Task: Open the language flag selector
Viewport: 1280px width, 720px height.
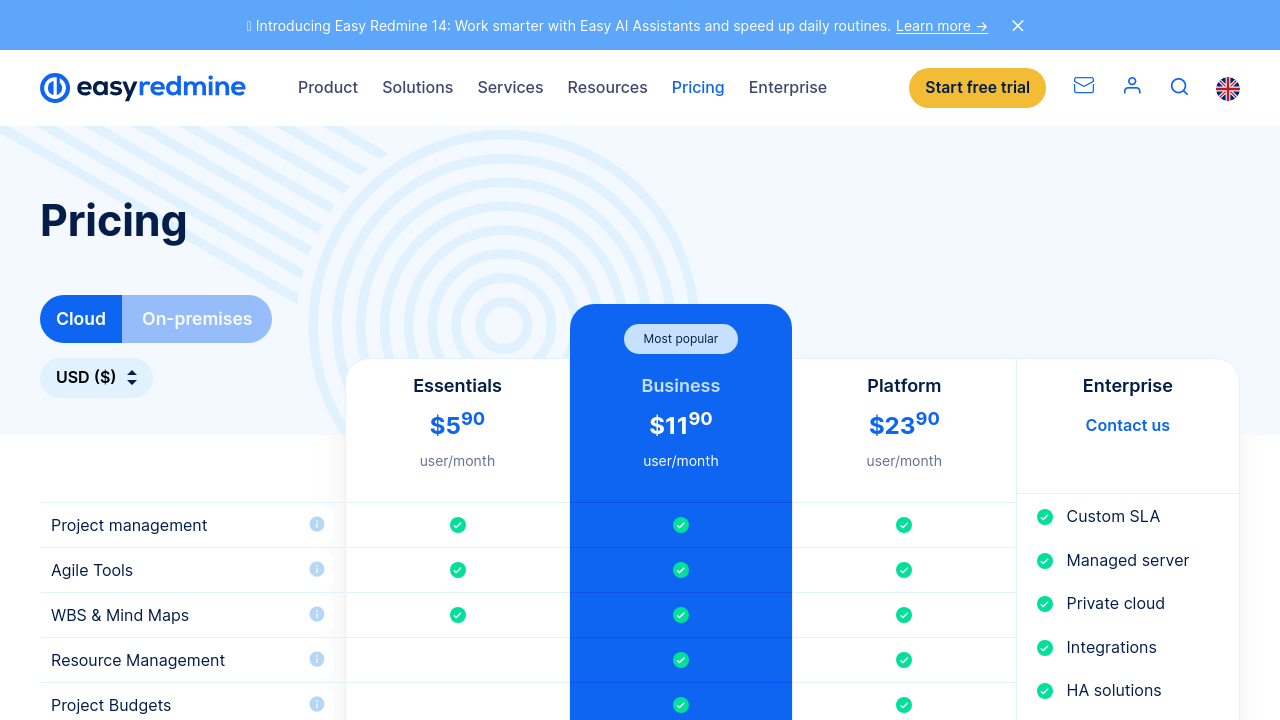Action: pos(1228,89)
